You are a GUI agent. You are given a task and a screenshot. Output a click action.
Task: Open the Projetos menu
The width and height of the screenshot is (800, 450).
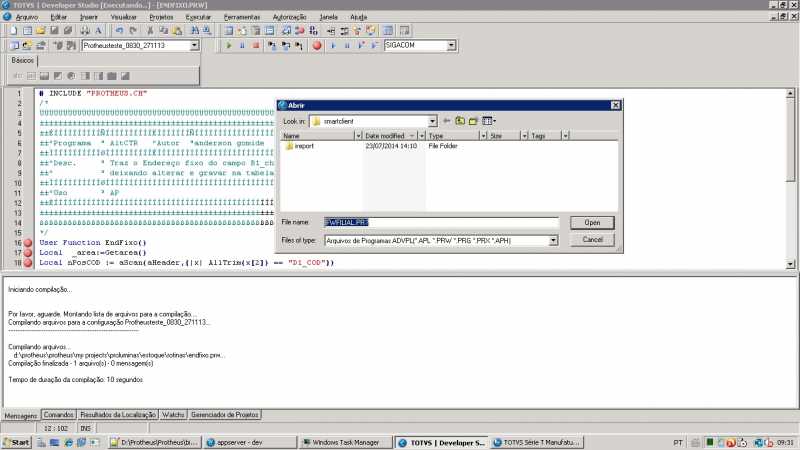161,17
